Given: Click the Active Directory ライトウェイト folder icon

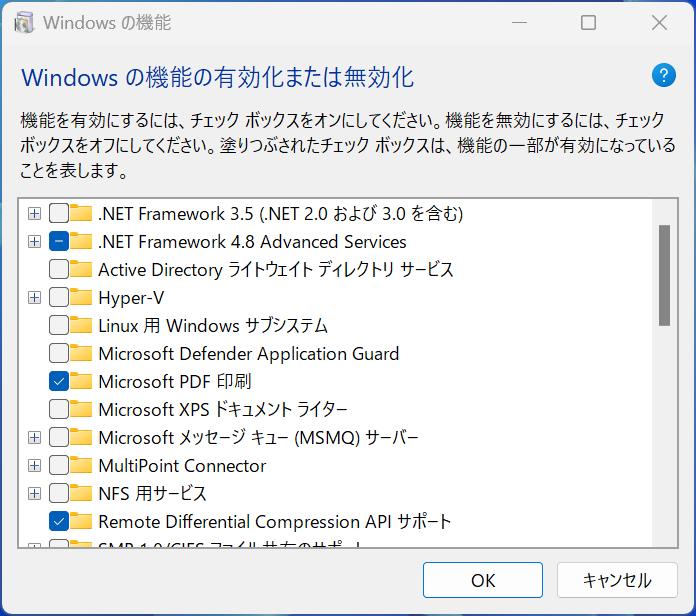Looking at the screenshot, I should tap(82, 270).
